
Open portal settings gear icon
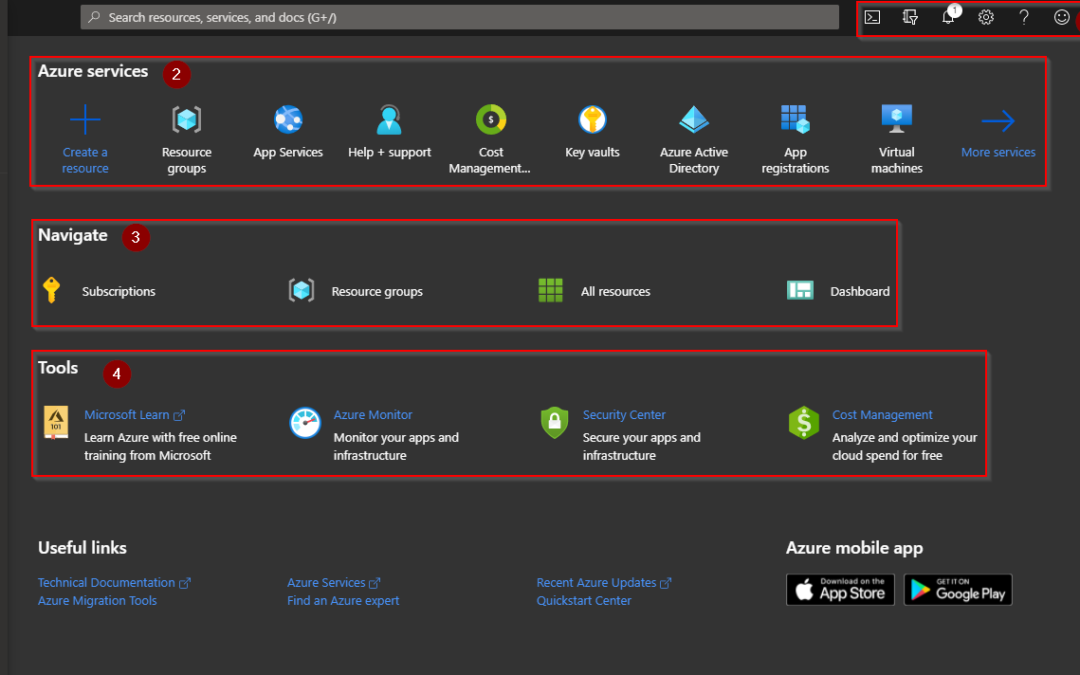(x=986, y=17)
